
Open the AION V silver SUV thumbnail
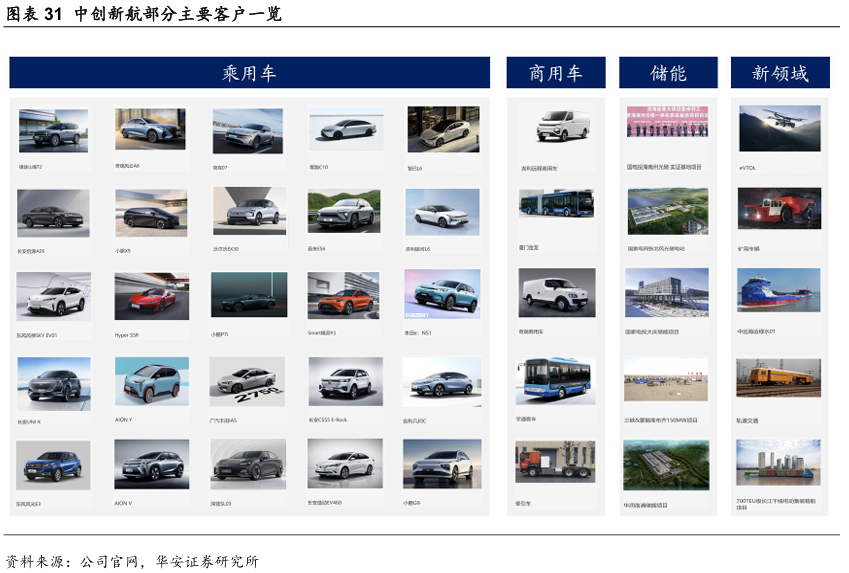(152, 464)
